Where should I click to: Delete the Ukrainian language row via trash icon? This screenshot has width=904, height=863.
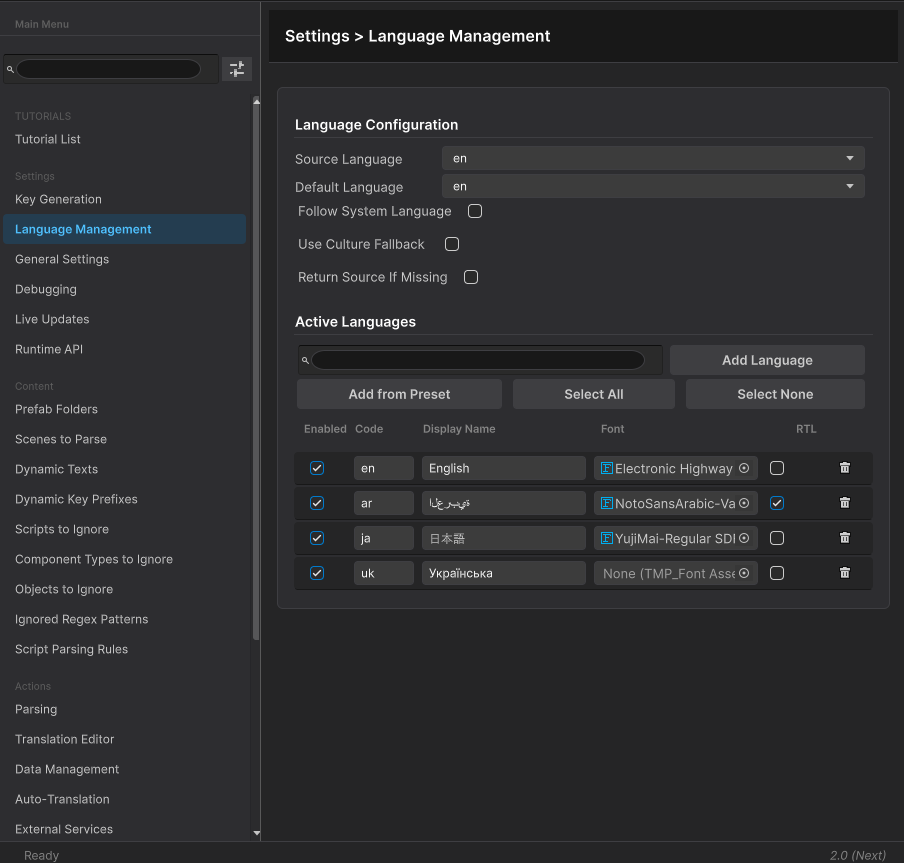pyautogui.click(x=845, y=573)
